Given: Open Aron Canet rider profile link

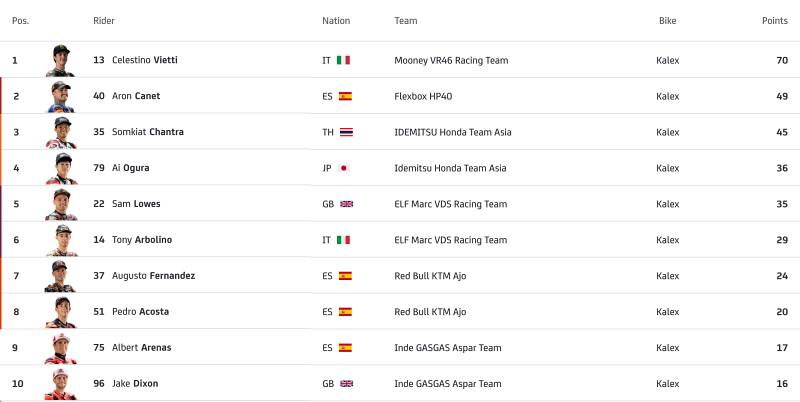Looking at the screenshot, I should [136, 96].
